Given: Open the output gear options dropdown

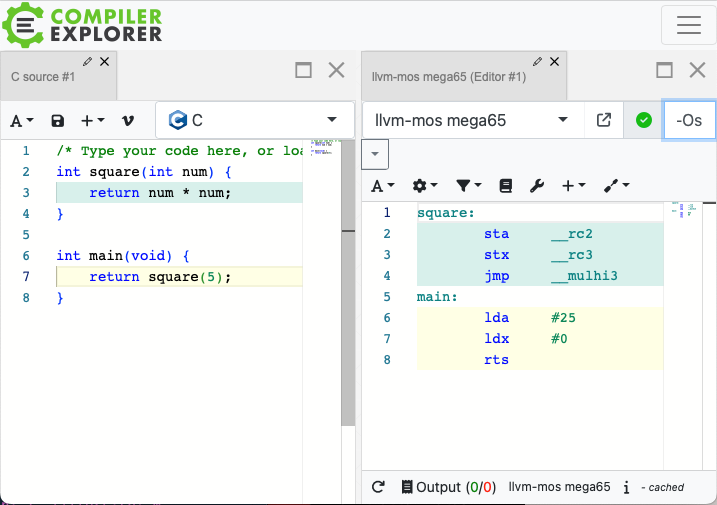Looking at the screenshot, I should 425,186.
